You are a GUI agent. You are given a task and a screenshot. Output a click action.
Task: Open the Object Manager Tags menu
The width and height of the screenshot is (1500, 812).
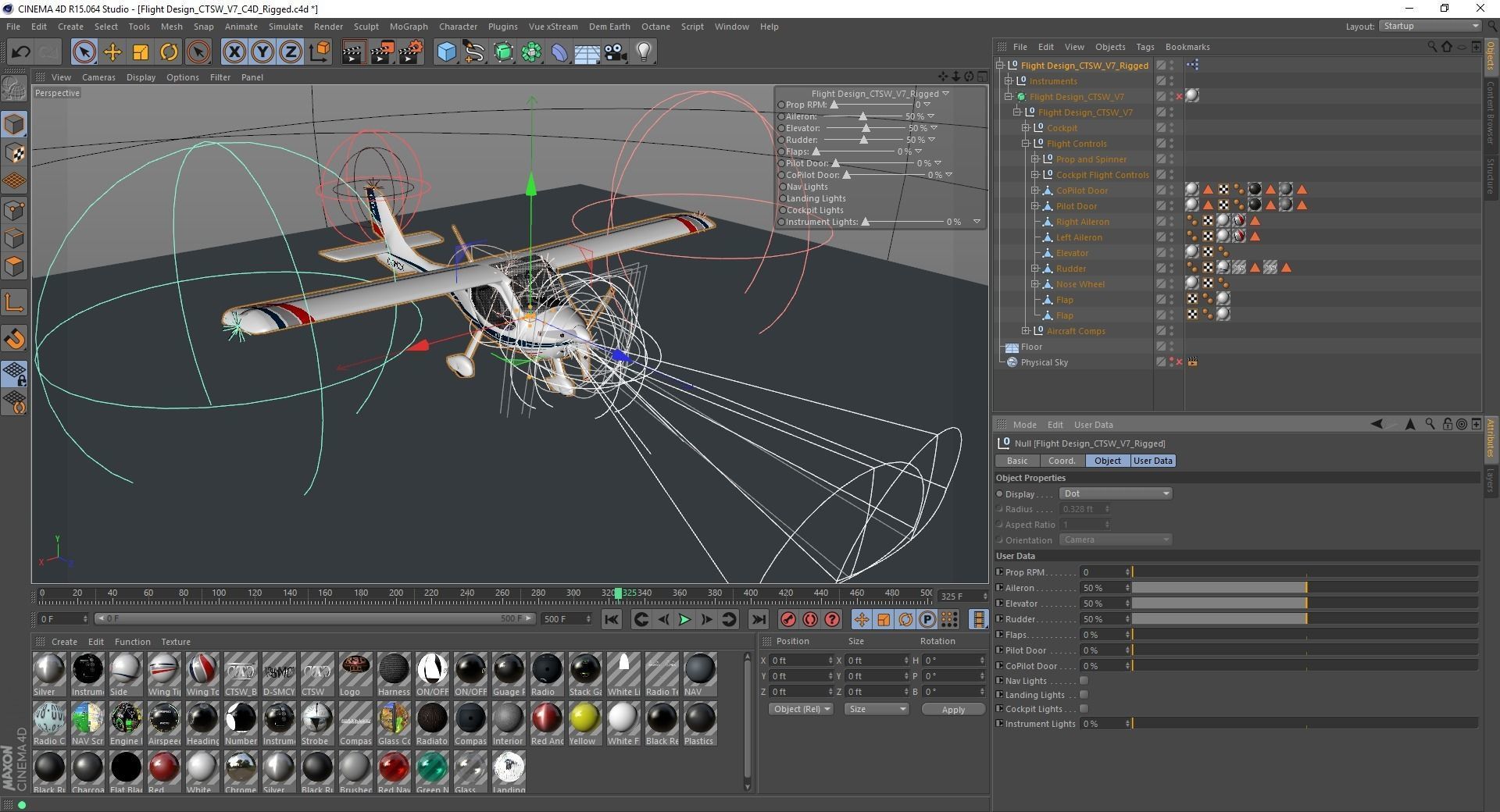[1145, 47]
